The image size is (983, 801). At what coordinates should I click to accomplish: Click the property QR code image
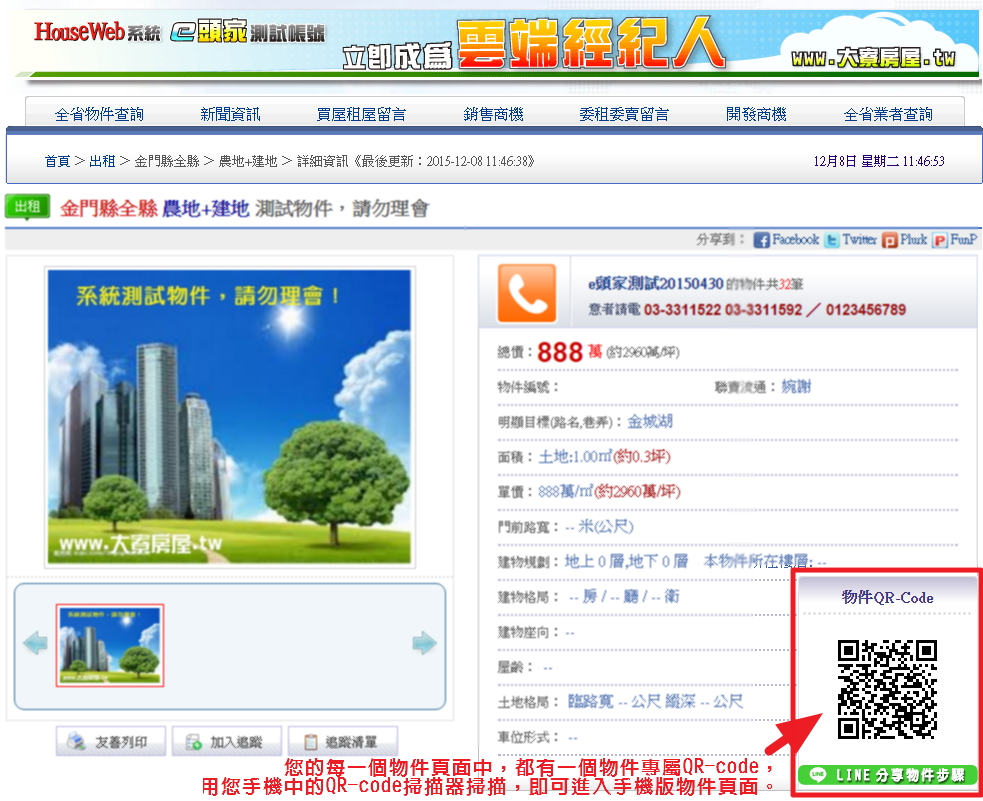pyautogui.click(x=887, y=689)
